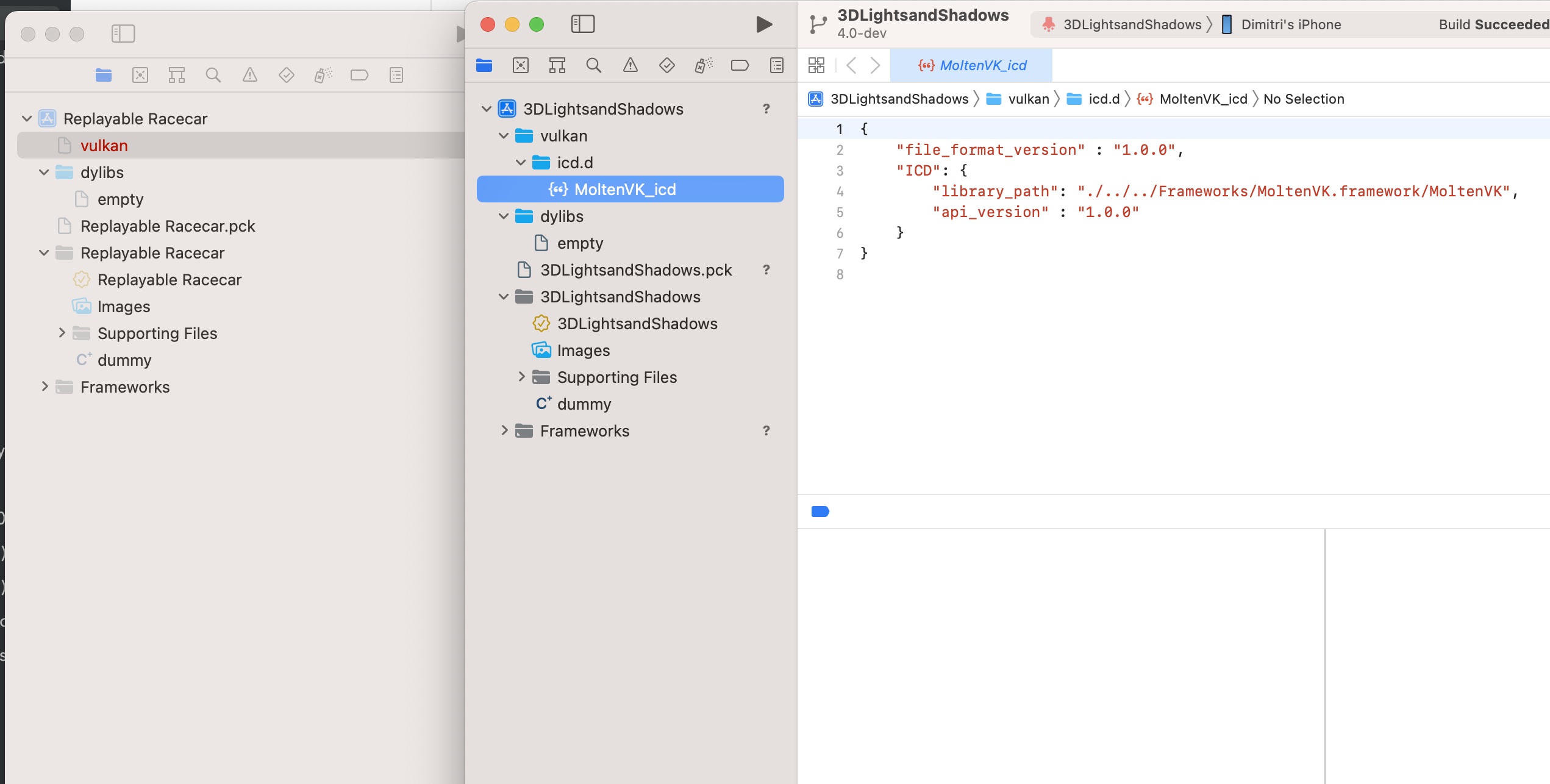Click the Dimitri's iPhone run destination
Viewport: 1550px width, 784px height.
[1289, 24]
